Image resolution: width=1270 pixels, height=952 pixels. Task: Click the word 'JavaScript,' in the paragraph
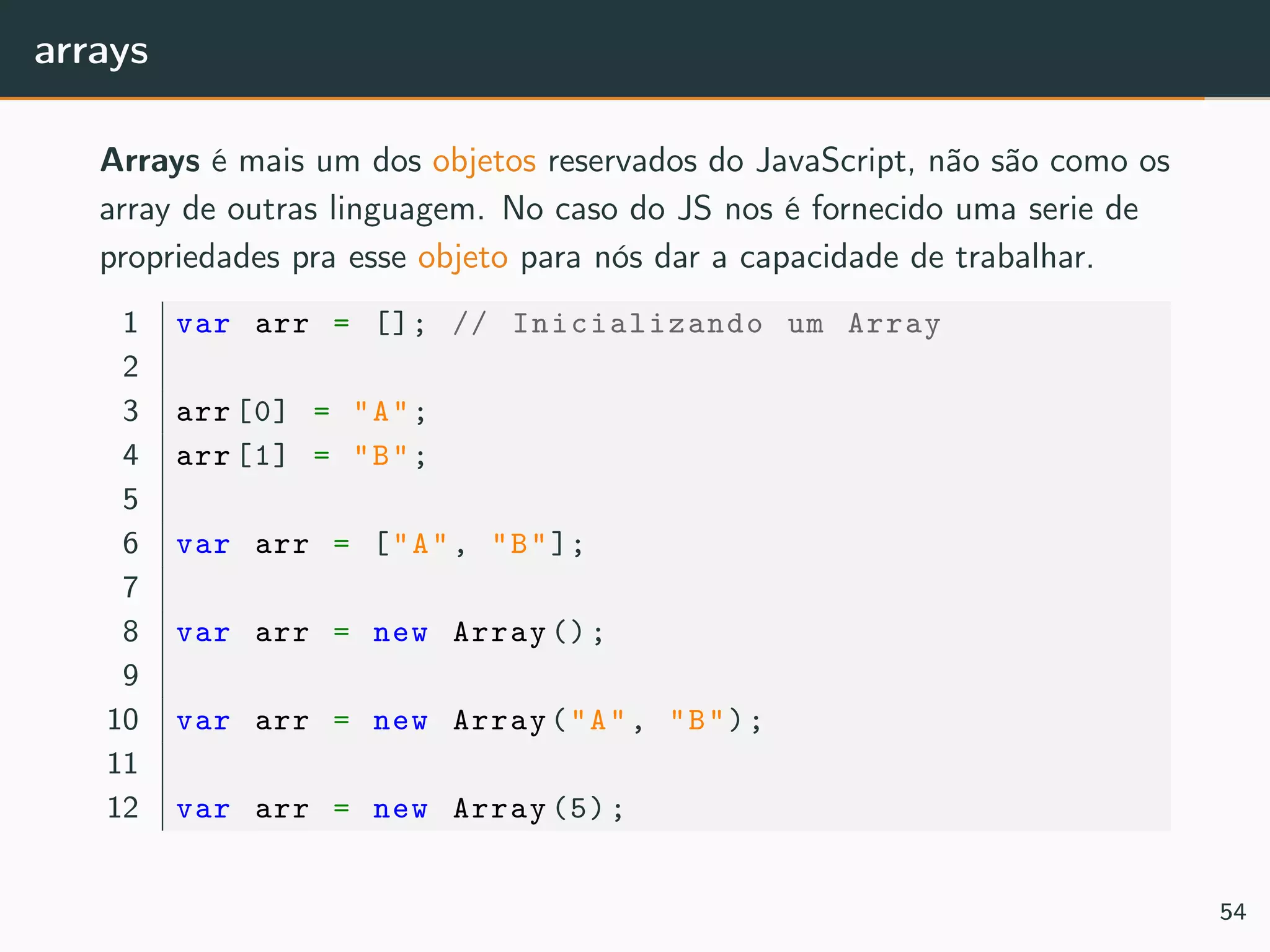tap(835, 162)
